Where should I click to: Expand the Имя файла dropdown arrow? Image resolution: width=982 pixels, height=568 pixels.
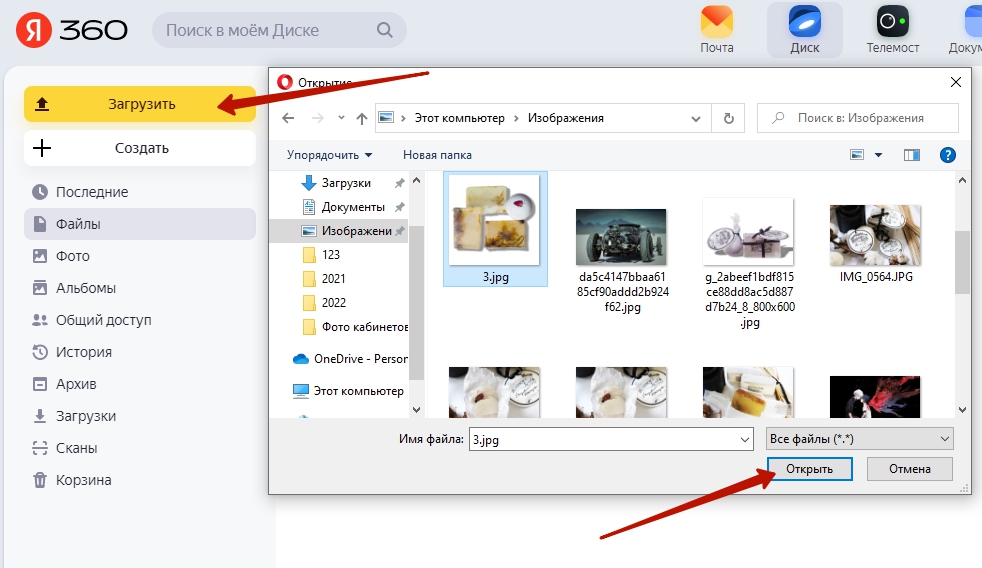745,440
